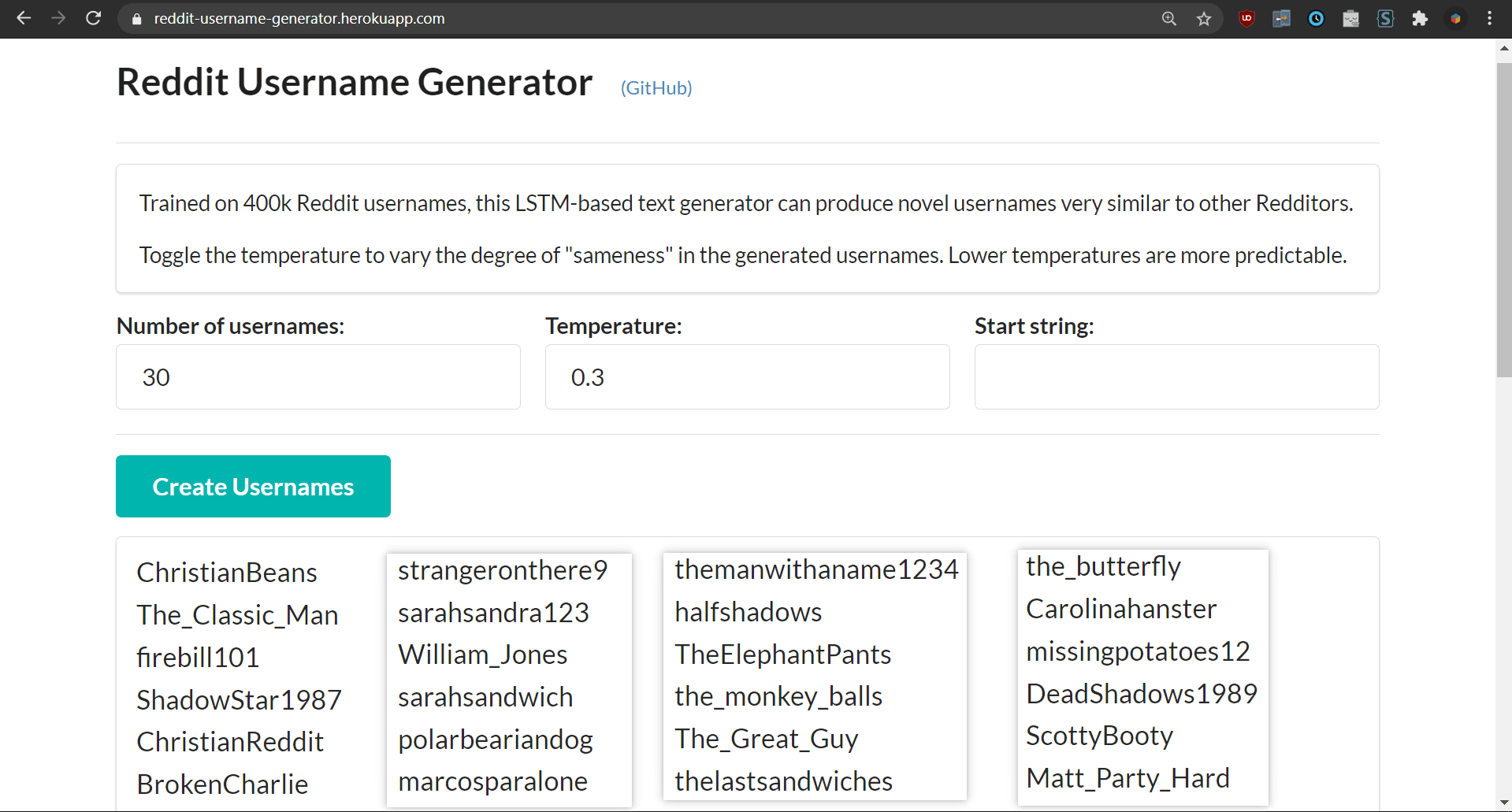1512x812 pixels.
Task: Open the Extensions puzzle piece menu
Action: click(x=1420, y=19)
